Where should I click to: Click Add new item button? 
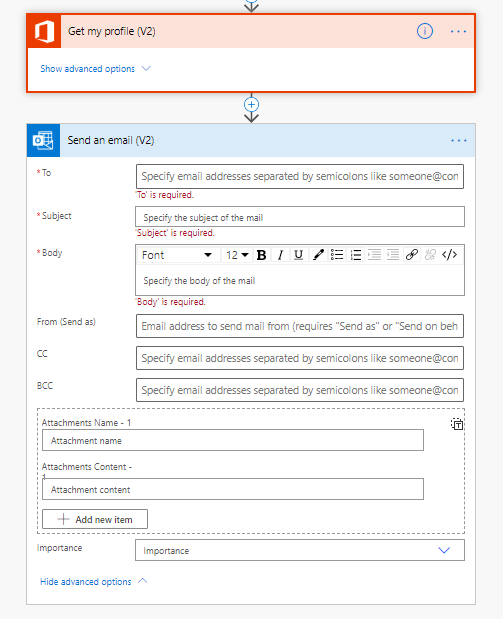95,519
